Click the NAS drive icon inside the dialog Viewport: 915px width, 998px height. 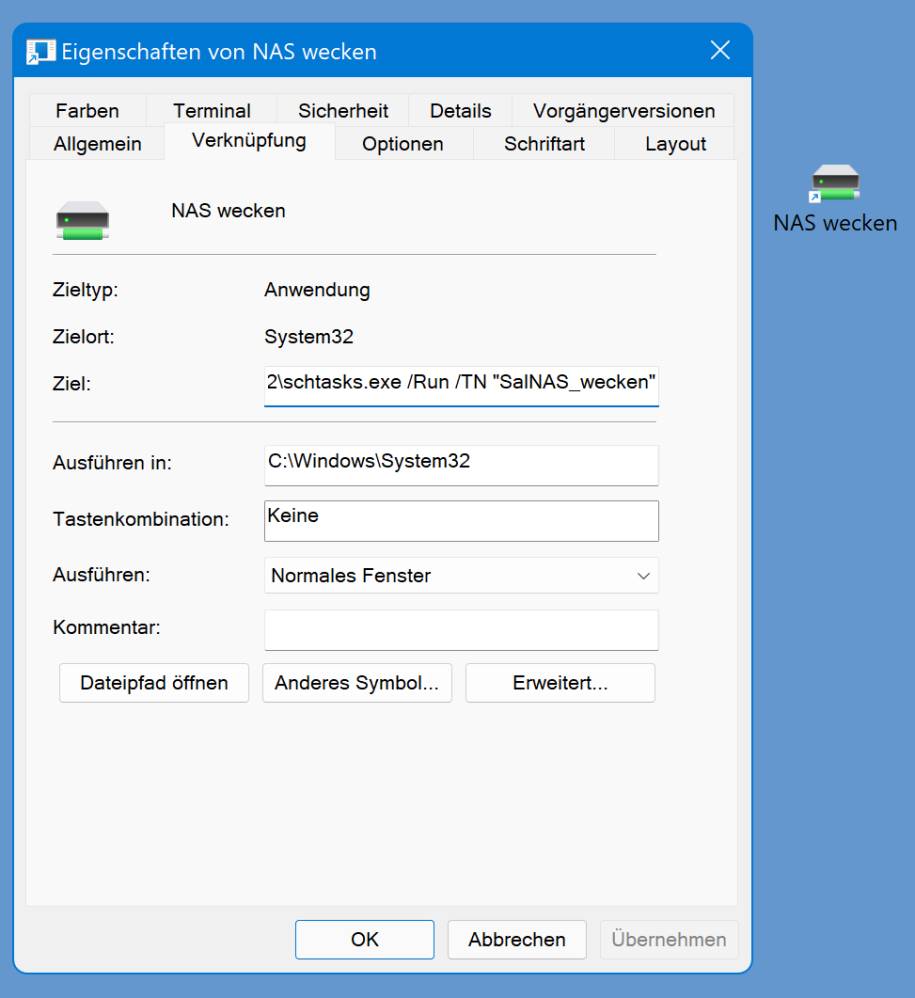click(x=83, y=220)
